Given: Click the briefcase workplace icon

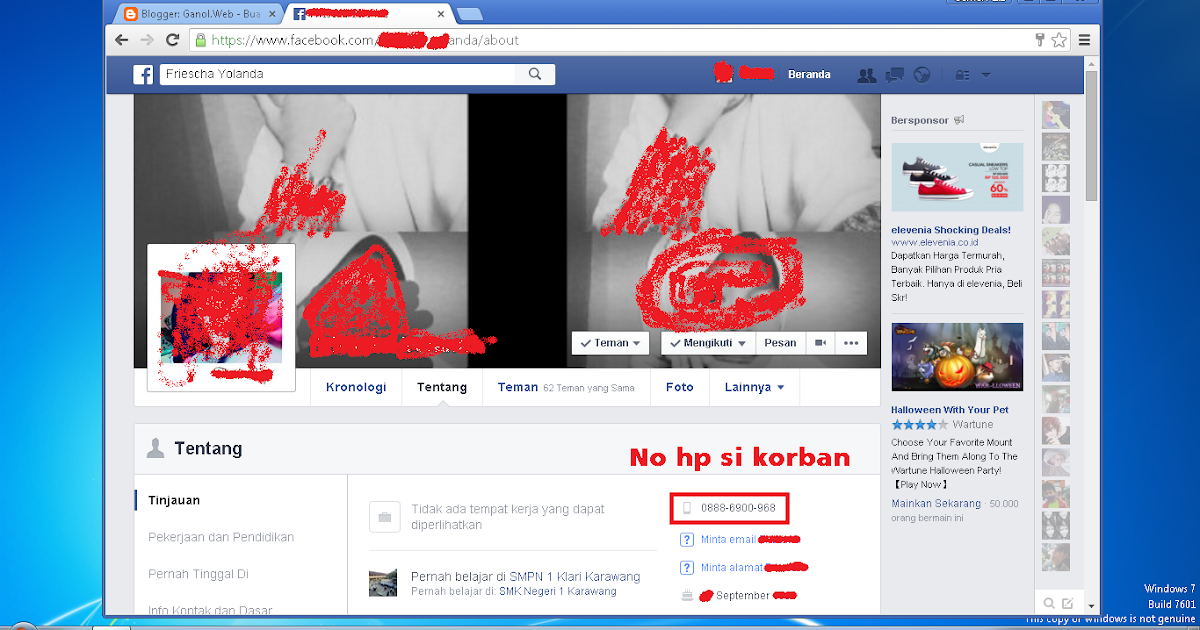Looking at the screenshot, I should pos(384,518).
